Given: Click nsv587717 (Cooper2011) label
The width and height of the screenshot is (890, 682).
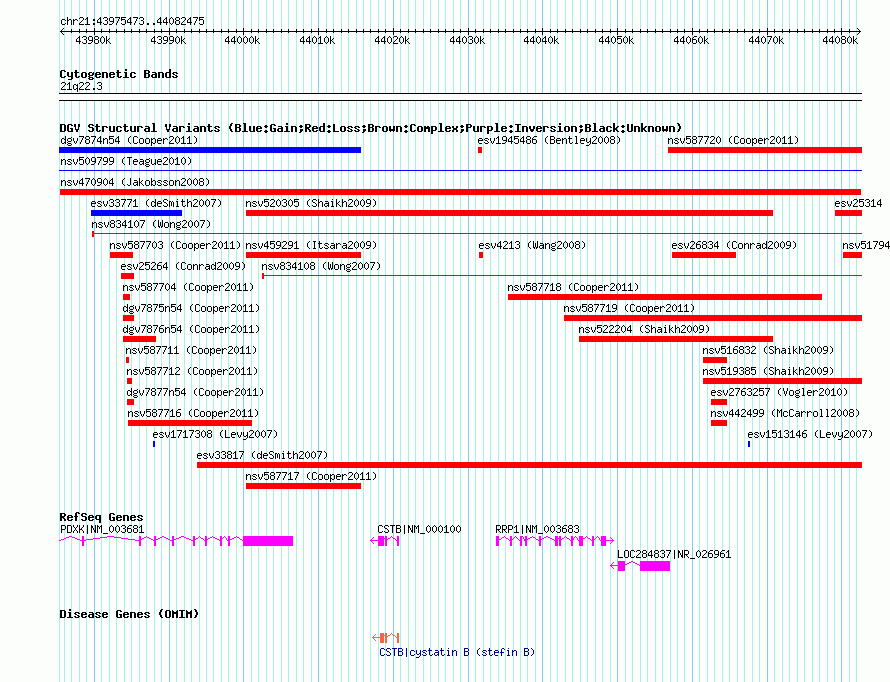Looking at the screenshot, I should tap(311, 476).
